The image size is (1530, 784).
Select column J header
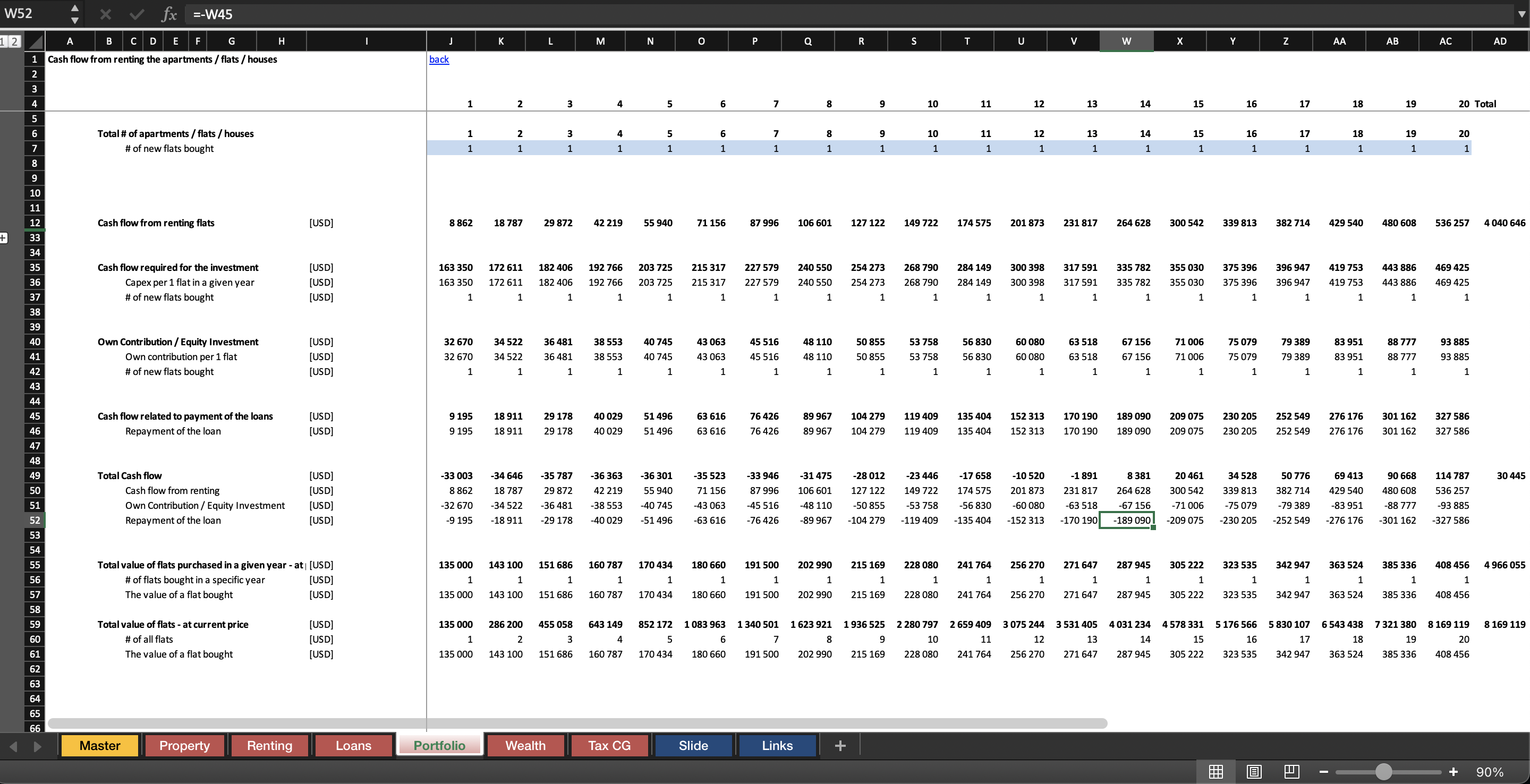click(x=451, y=41)
